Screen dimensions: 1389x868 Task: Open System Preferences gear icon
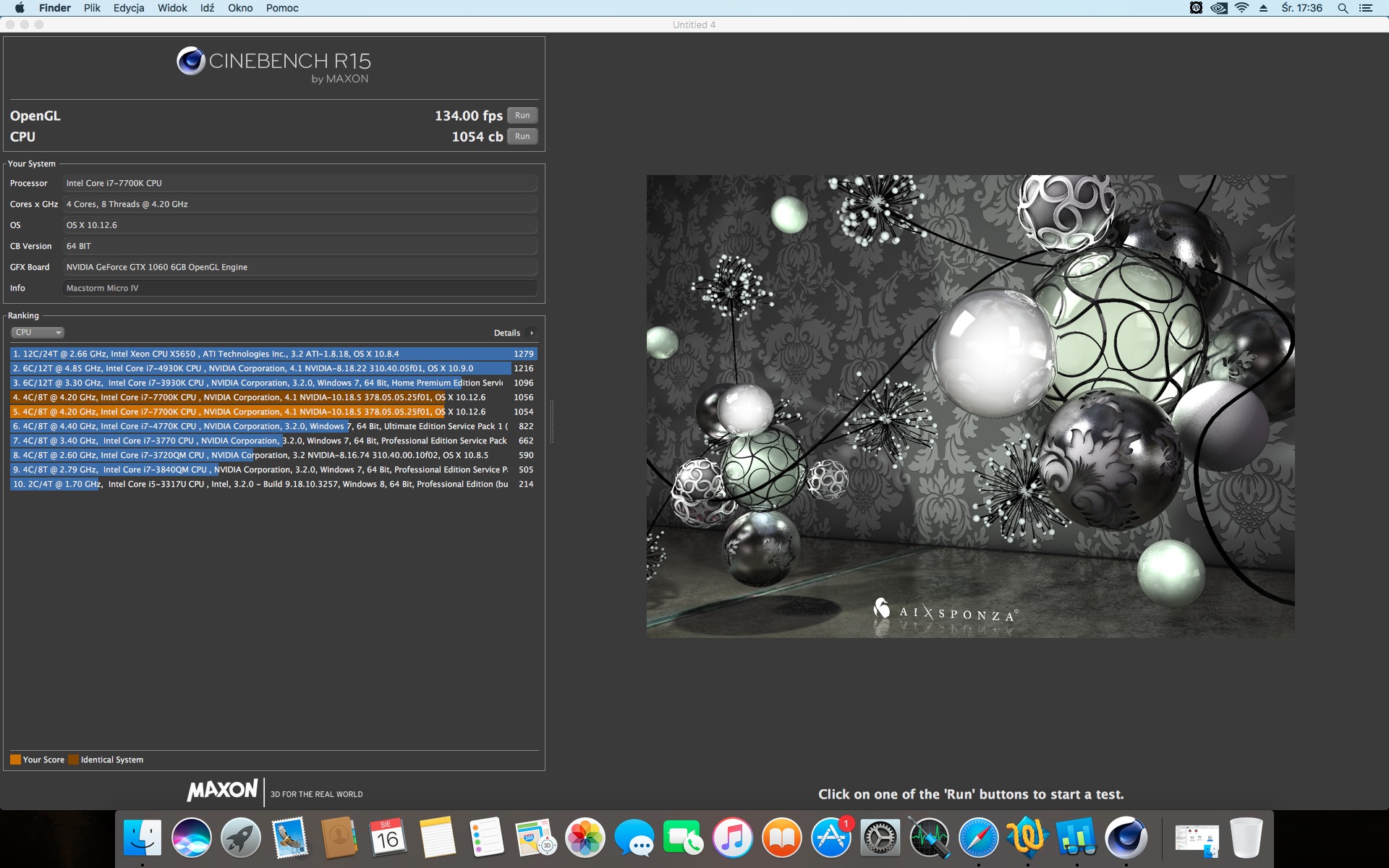pyautogui.click(x=880, y=838)
